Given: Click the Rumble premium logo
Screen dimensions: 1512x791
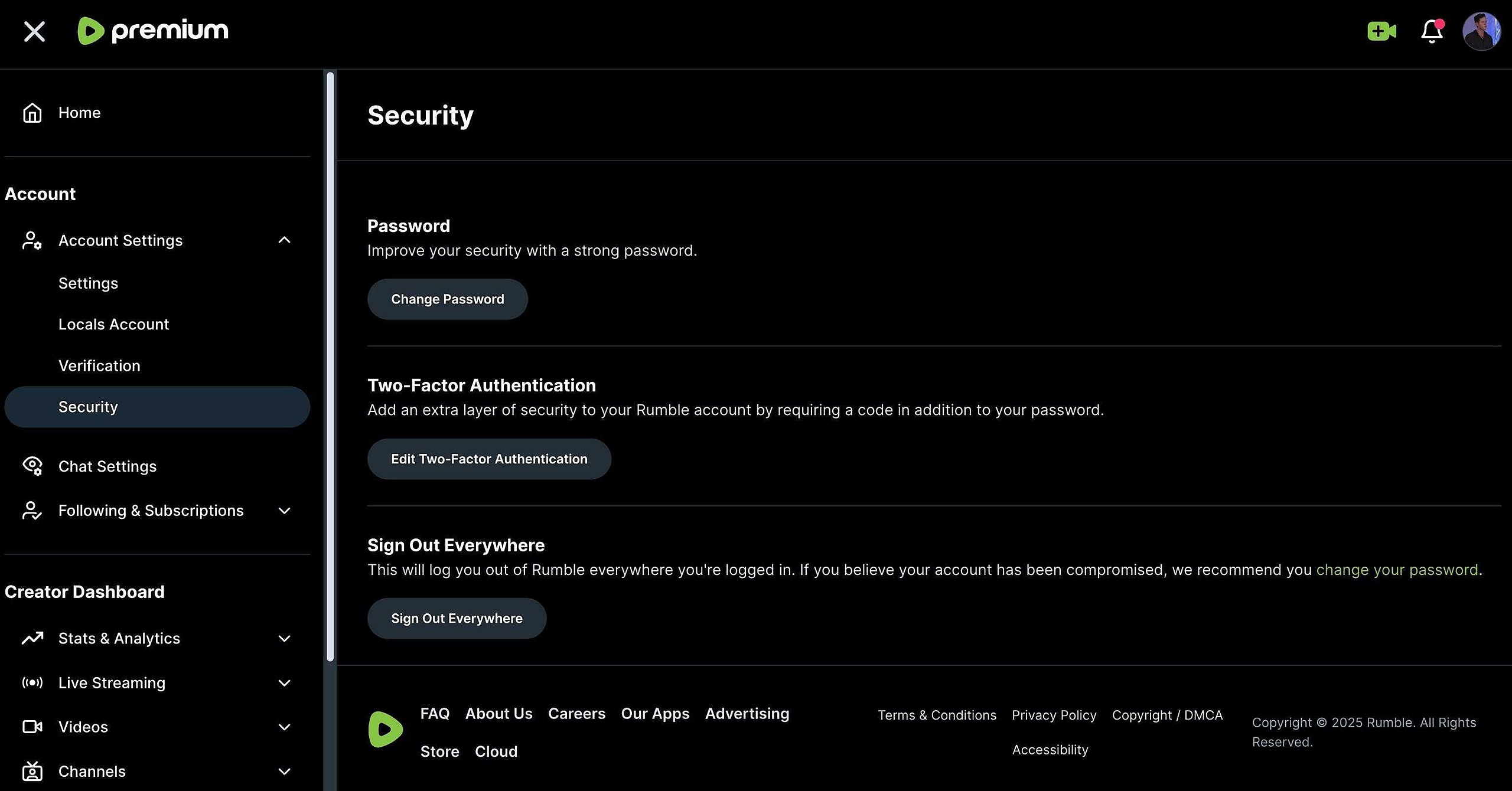Looking at the screenshot, I should [x=153, y=31].
